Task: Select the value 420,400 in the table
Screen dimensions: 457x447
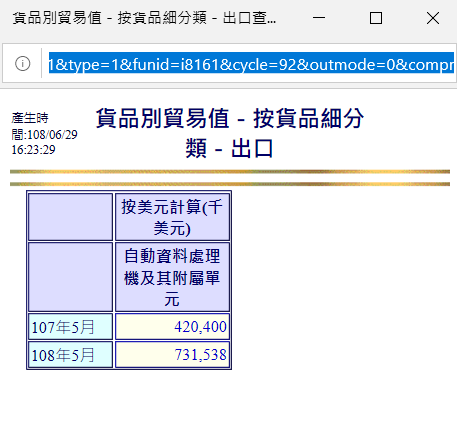Action: (x=200, y=327)
